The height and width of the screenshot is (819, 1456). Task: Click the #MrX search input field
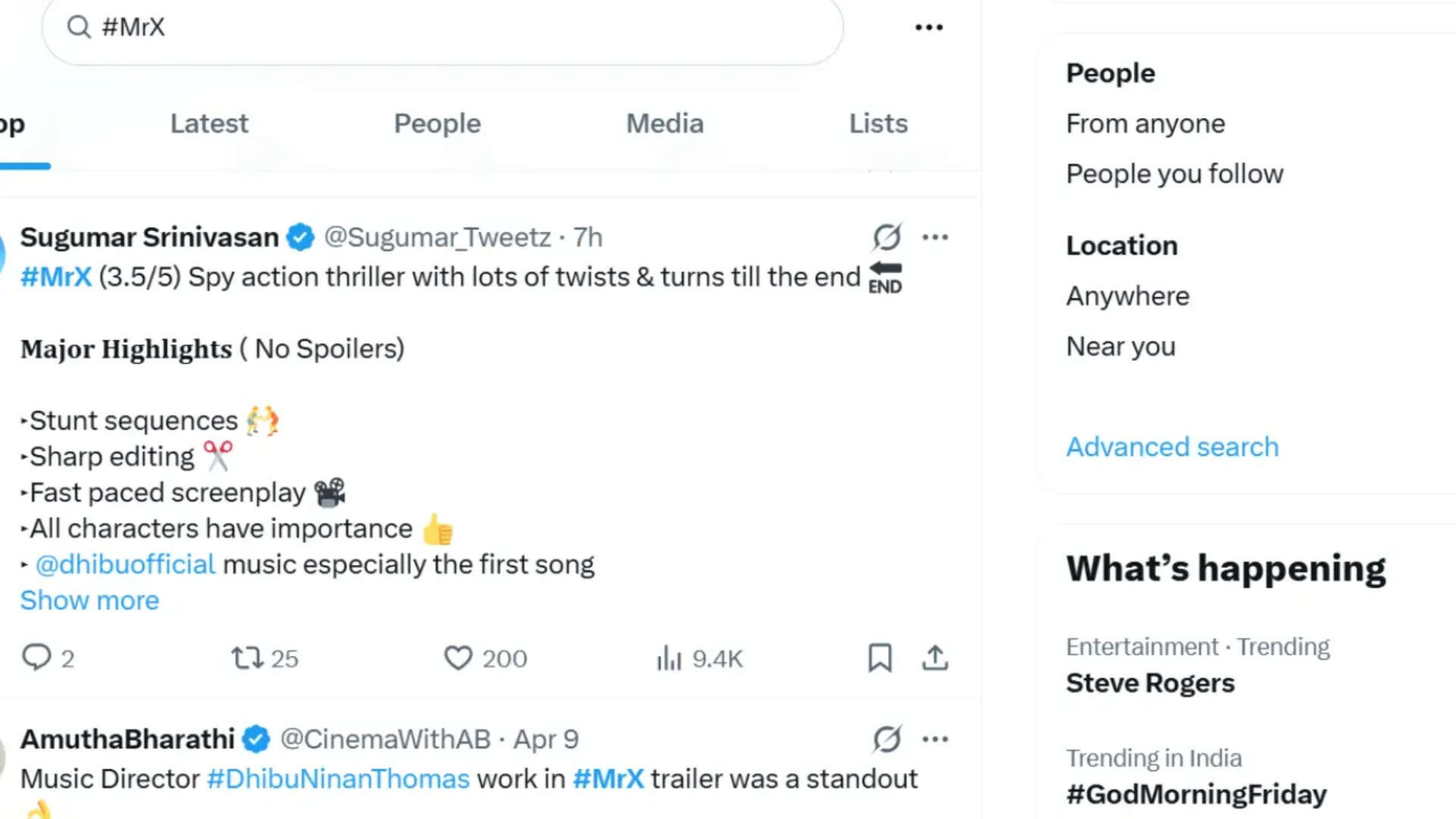coord(455,27)
